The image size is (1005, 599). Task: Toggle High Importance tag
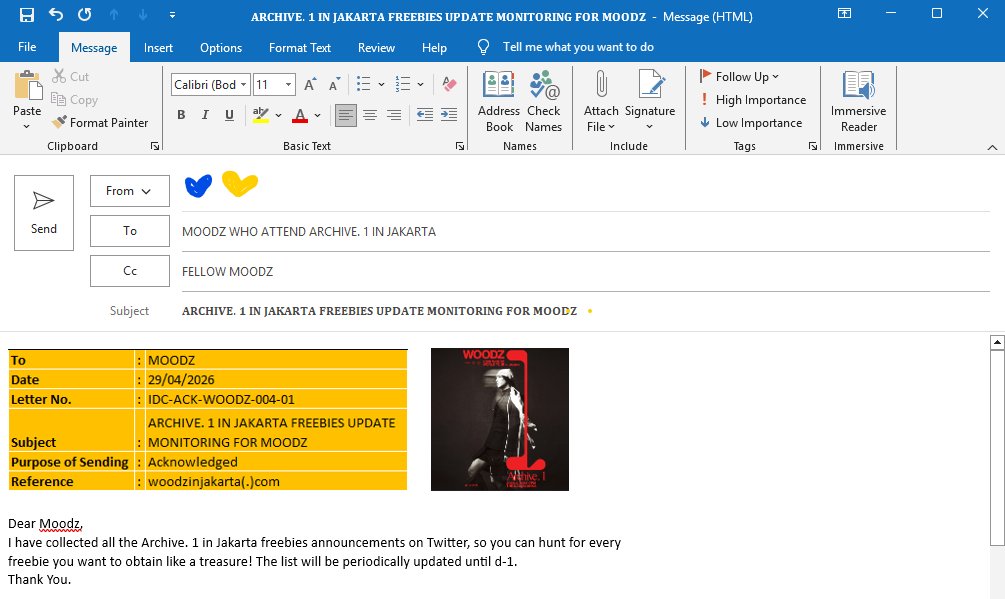[x=752, y=99]
